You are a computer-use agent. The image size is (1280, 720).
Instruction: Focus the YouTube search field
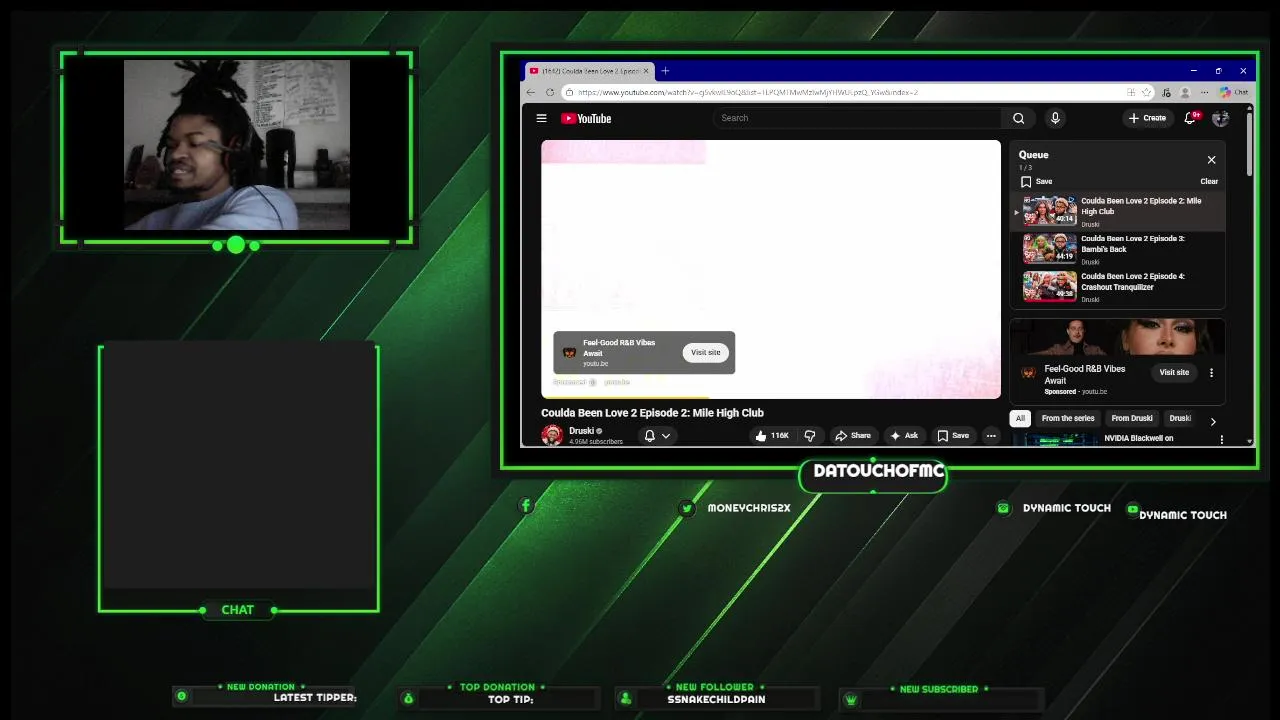tap(858, 118)
